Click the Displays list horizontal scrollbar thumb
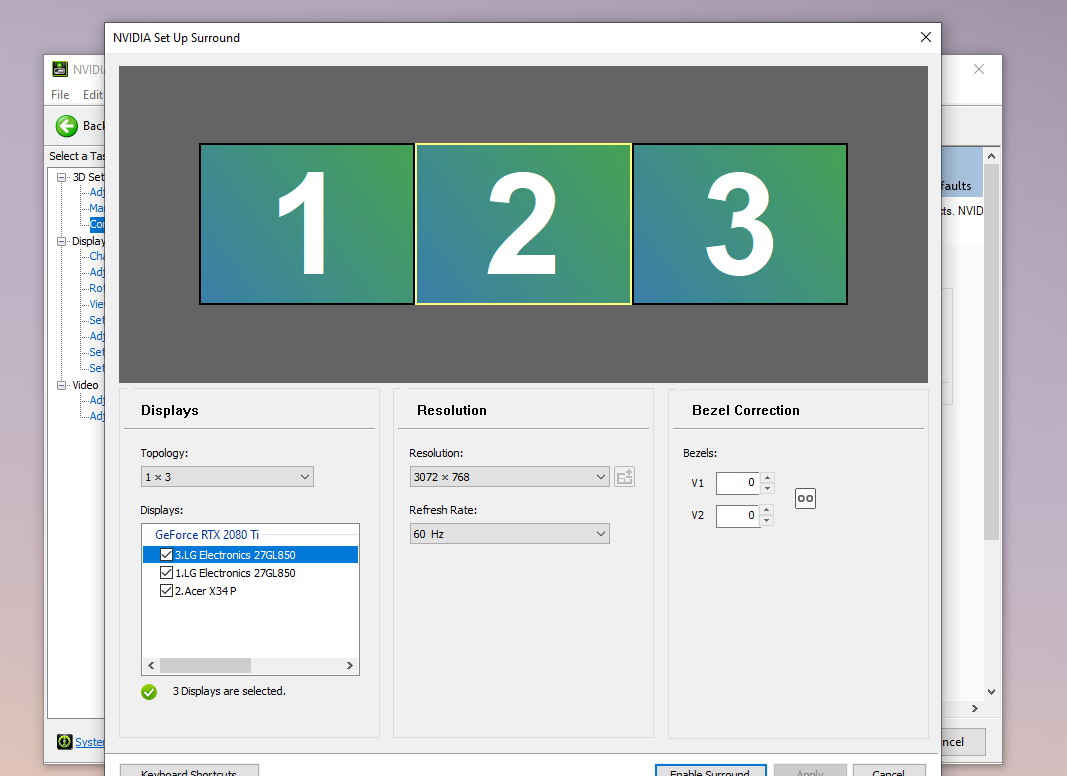 [205, 665]
